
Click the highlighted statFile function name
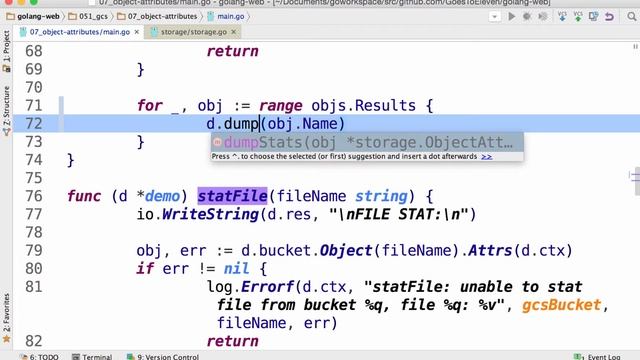[232, 196]
